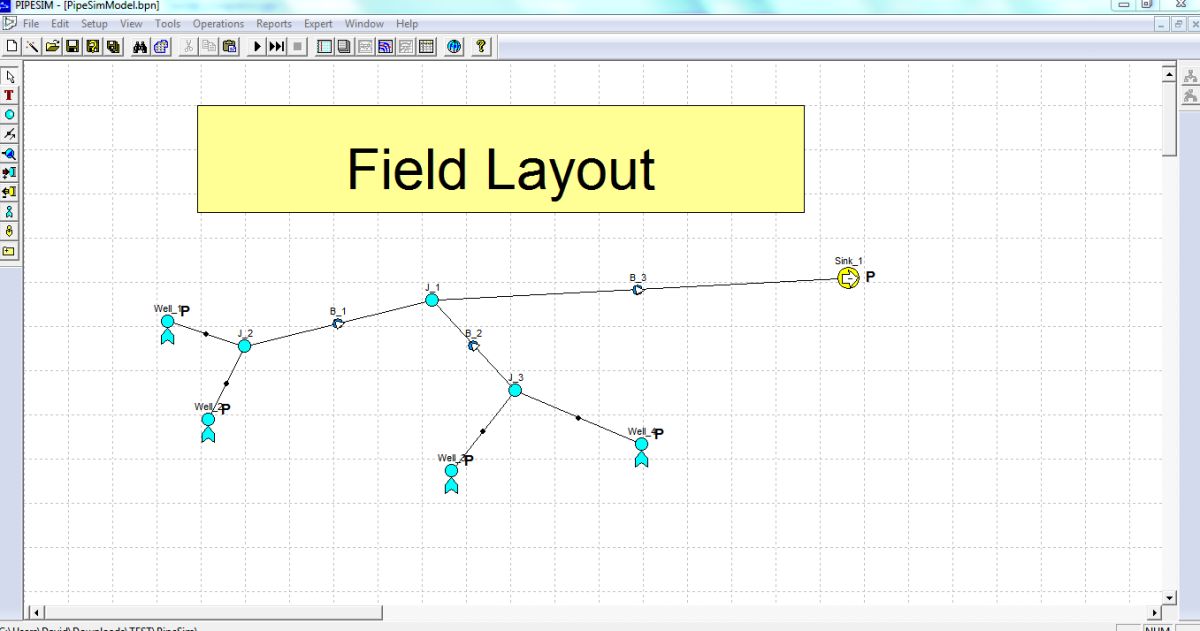This screenshot has height=631, width=1200.
Task: Click the globe toolbar icon
Action: pyautogui.click(x=454, y=46)
